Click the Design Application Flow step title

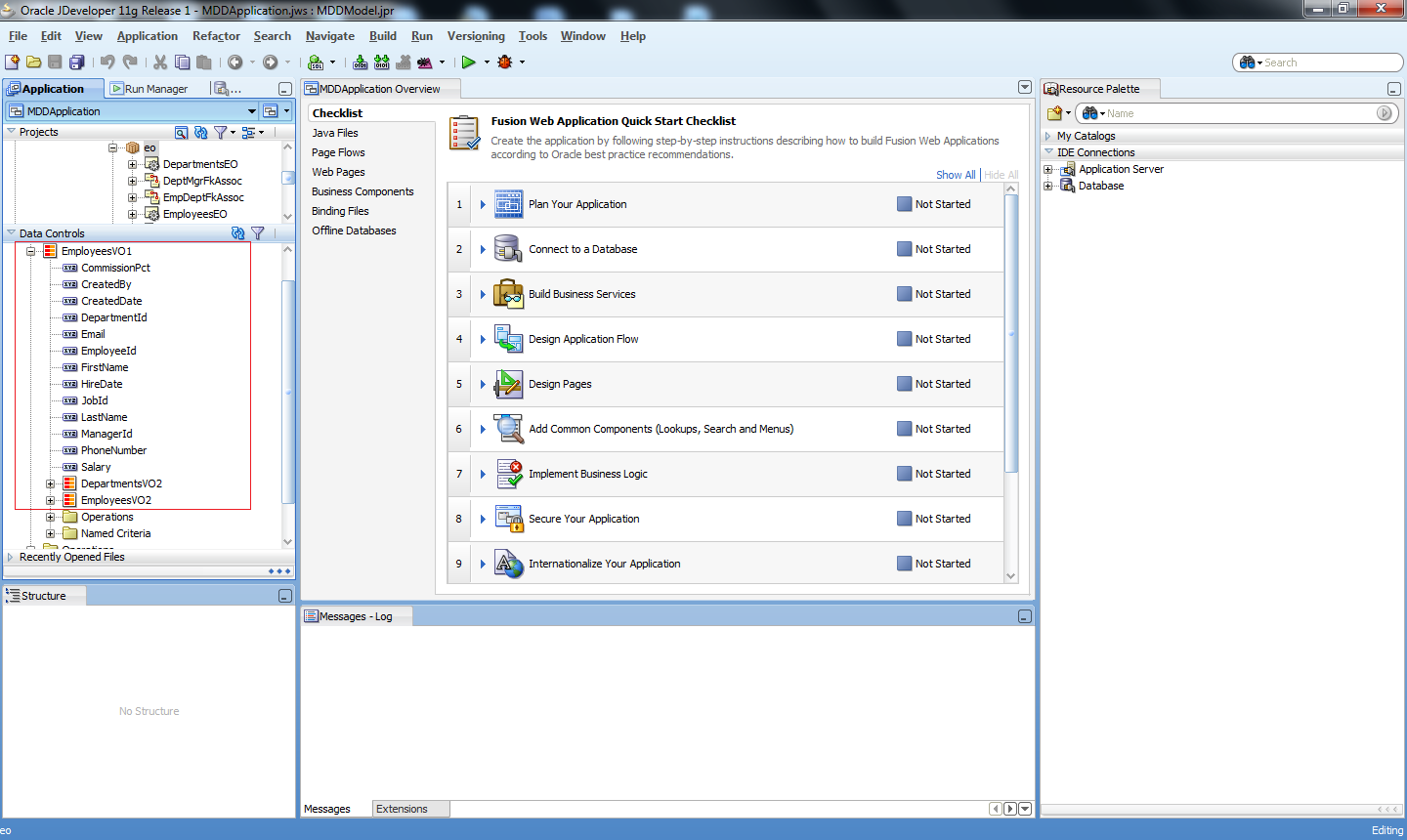583,339
